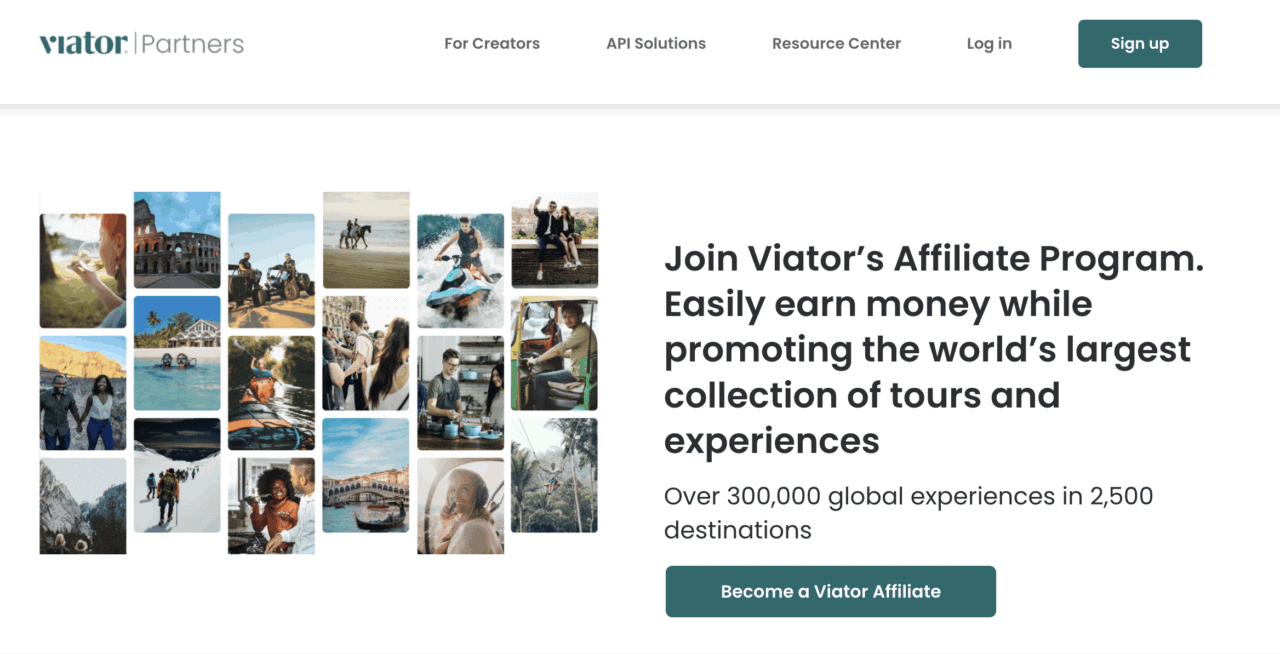Click the Log in link

[x=989, y=44]
